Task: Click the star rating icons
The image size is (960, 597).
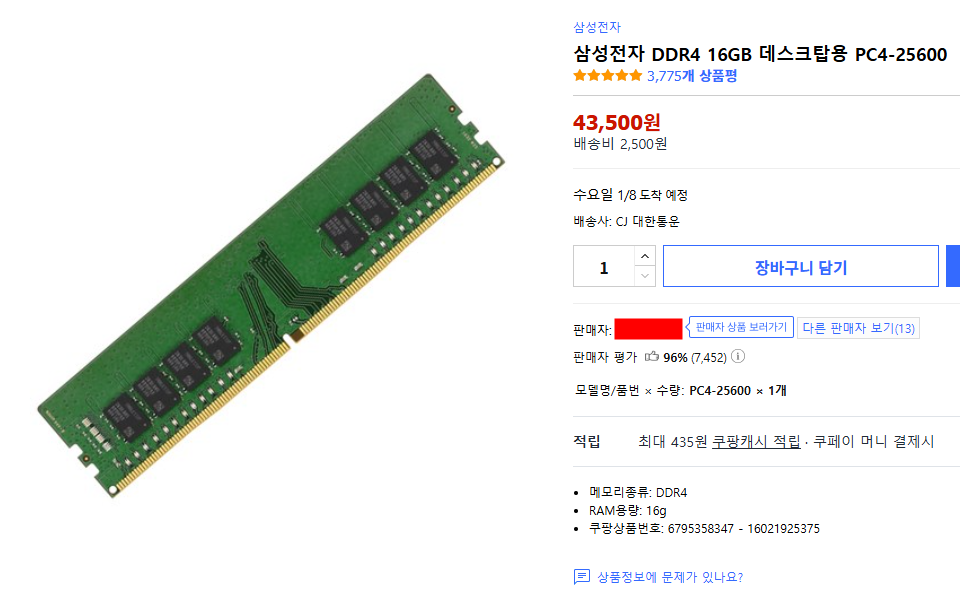Action: [x=607, y=76]
